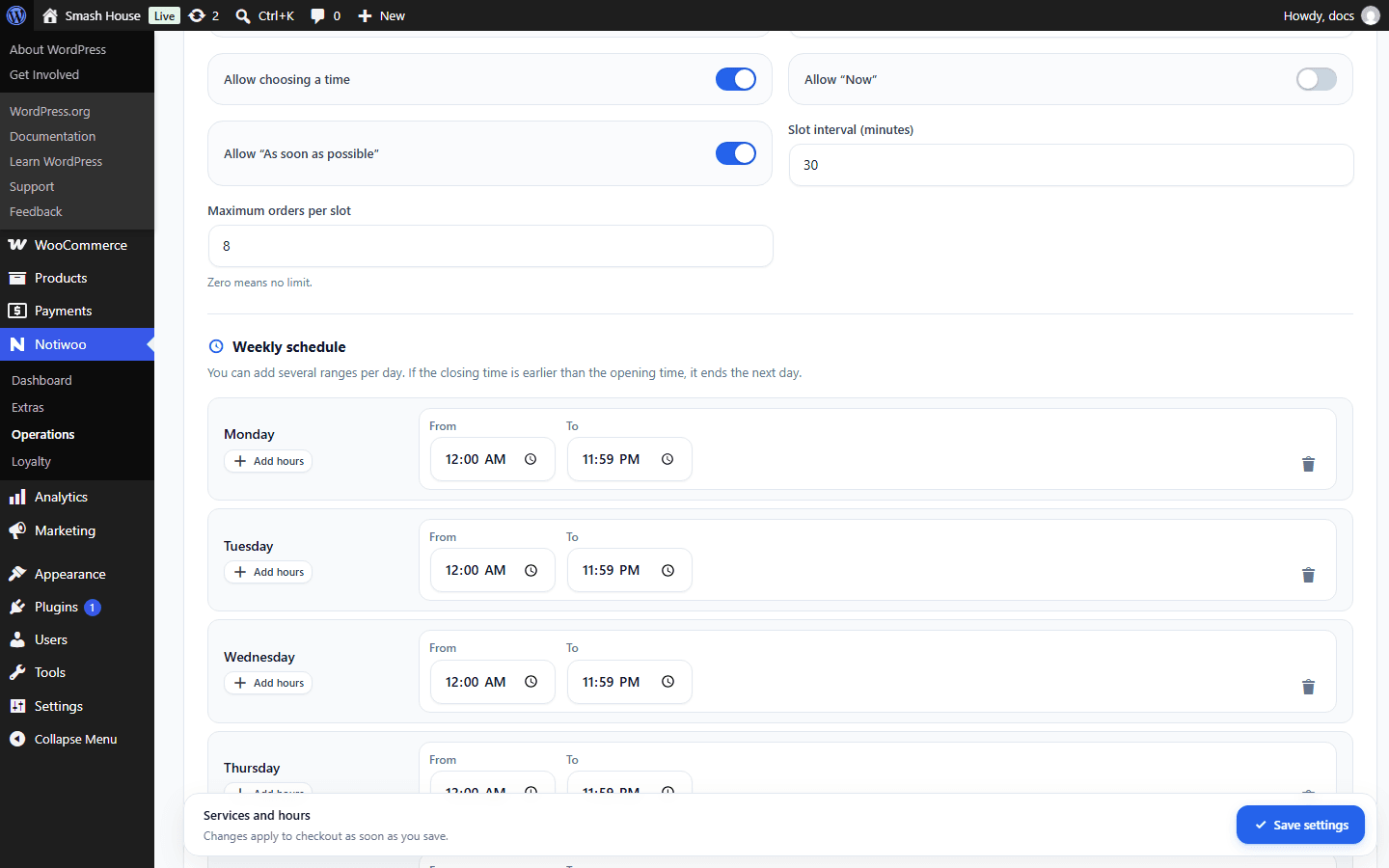This screenshot has height=868, width=1389.
Task: Add hours for Wednesday
Action: pyautogui.click(x=268, y=683)
